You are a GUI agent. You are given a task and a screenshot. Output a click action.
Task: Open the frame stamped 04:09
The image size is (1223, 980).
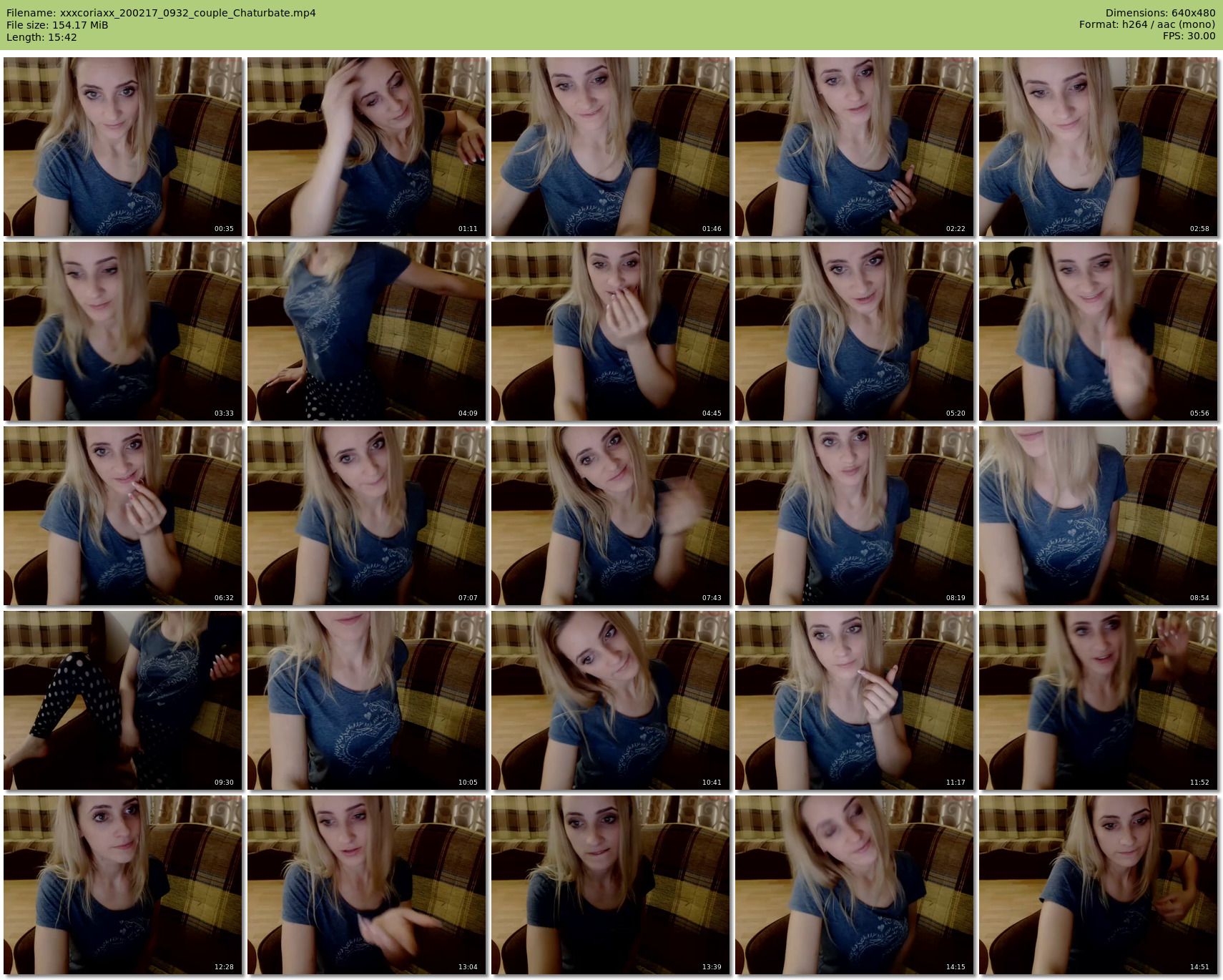point(367,331)
